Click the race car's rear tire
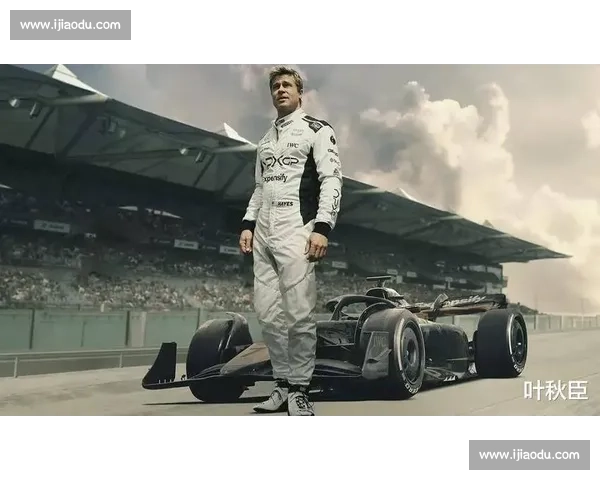 [502, 341]
